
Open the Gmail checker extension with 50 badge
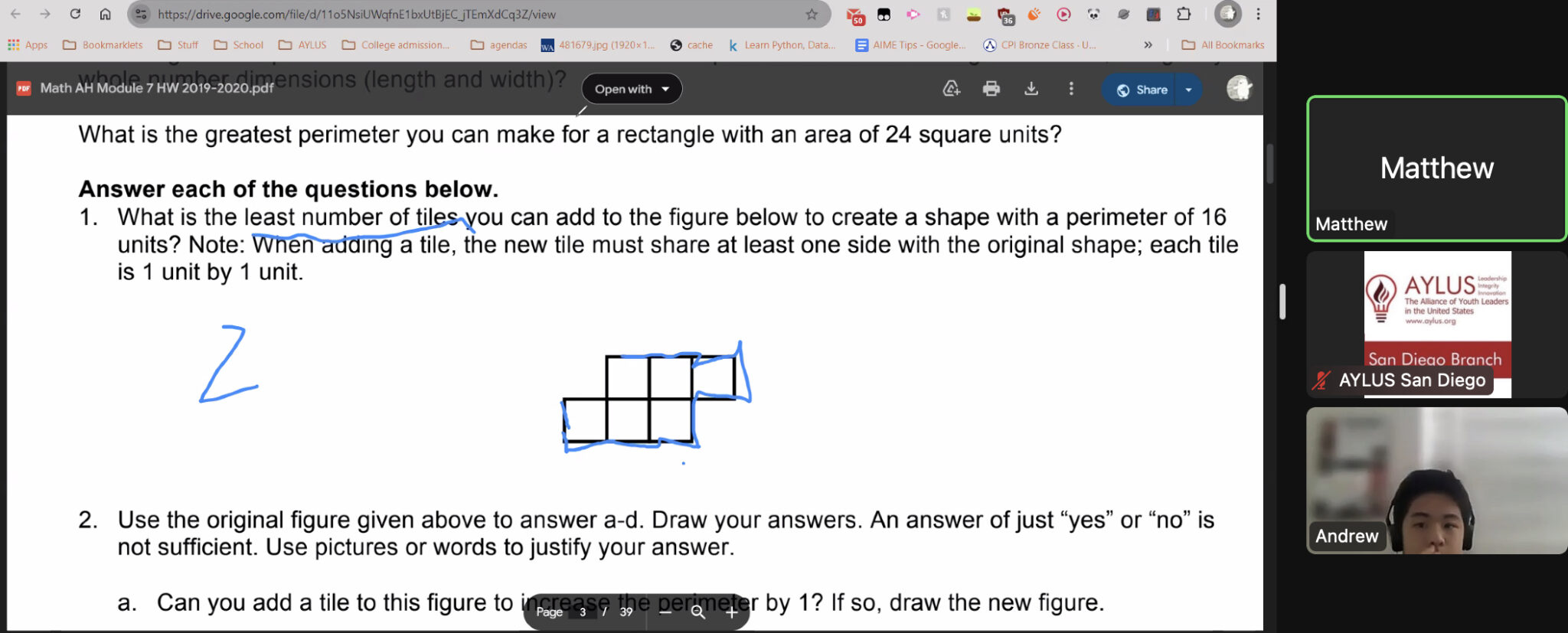click(855, 15)
